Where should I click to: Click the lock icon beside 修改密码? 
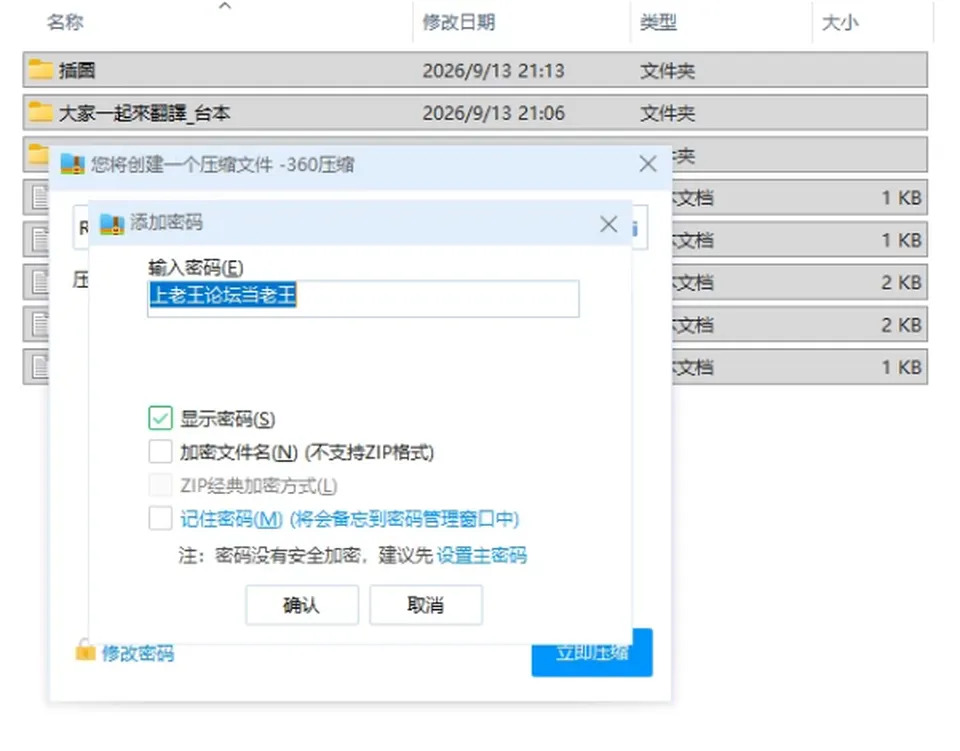85,651
